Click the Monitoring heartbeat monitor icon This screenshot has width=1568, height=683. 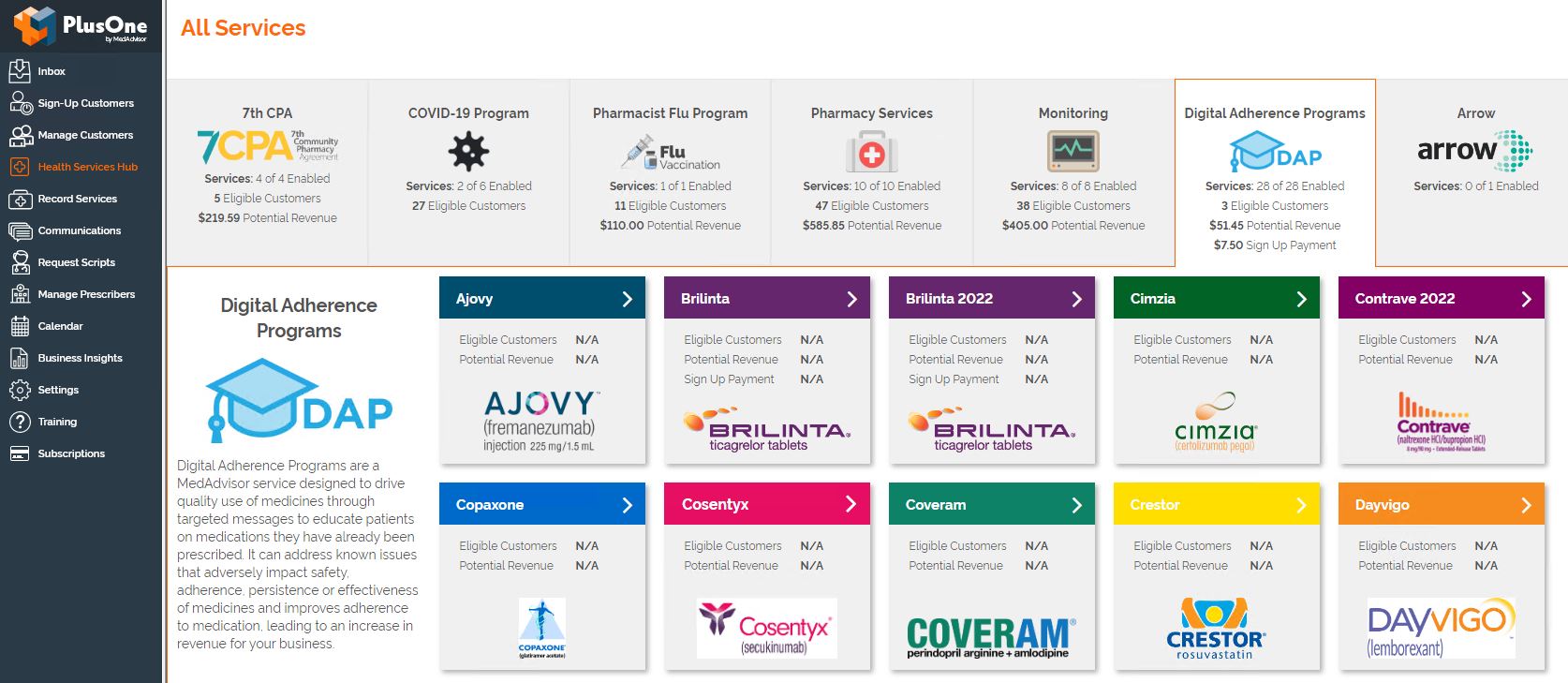coord(1072,151)
